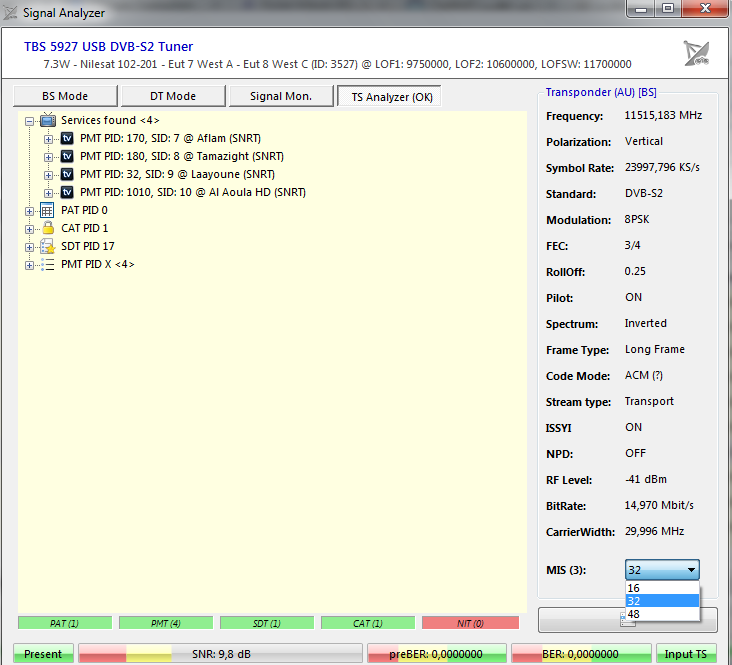The width and height of the screenshot is (732, 665).
Task: Collapse the Services found tree node
Action: pyautogui.click(x=30, y=120)
